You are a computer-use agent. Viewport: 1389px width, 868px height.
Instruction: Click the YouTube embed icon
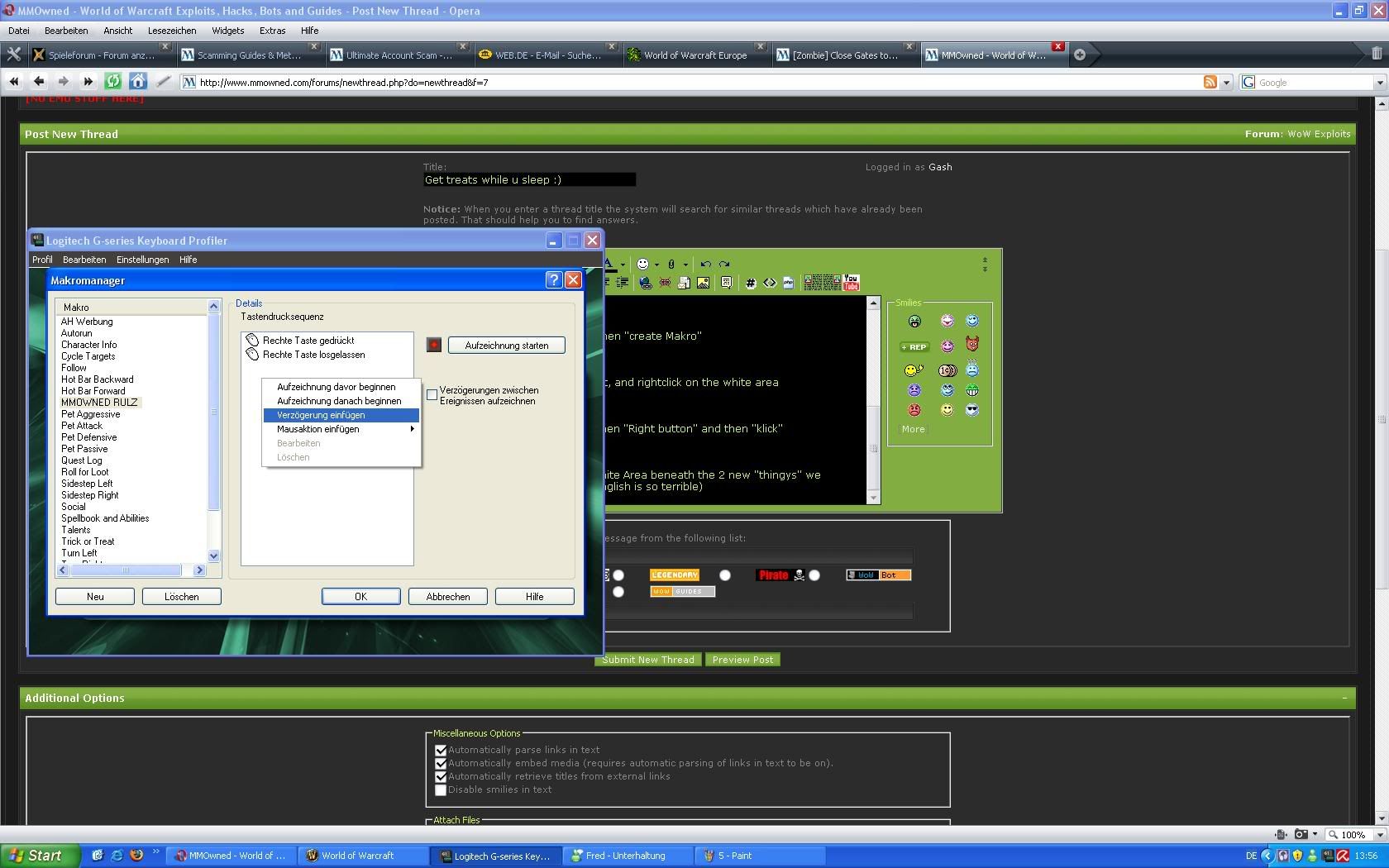(851, 282)
